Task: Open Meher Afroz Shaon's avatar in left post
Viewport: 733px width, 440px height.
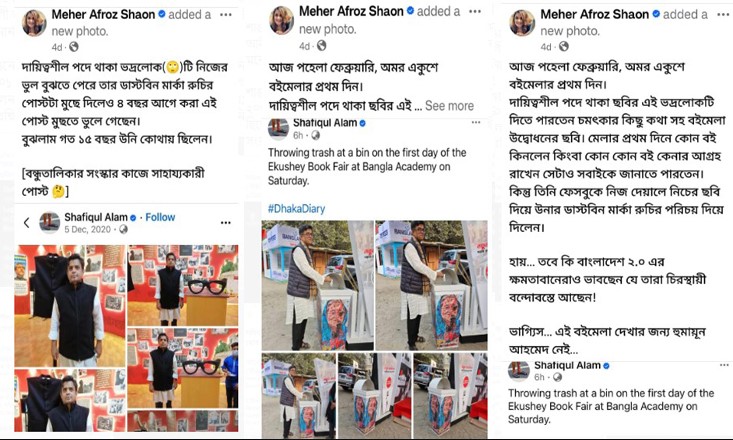Action: 34,22
